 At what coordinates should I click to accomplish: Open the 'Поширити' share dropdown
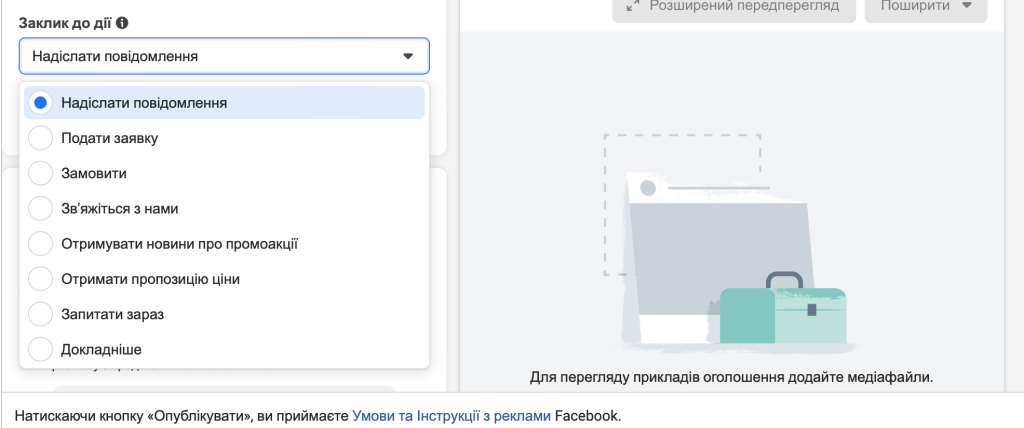click(x=925, y=7)
